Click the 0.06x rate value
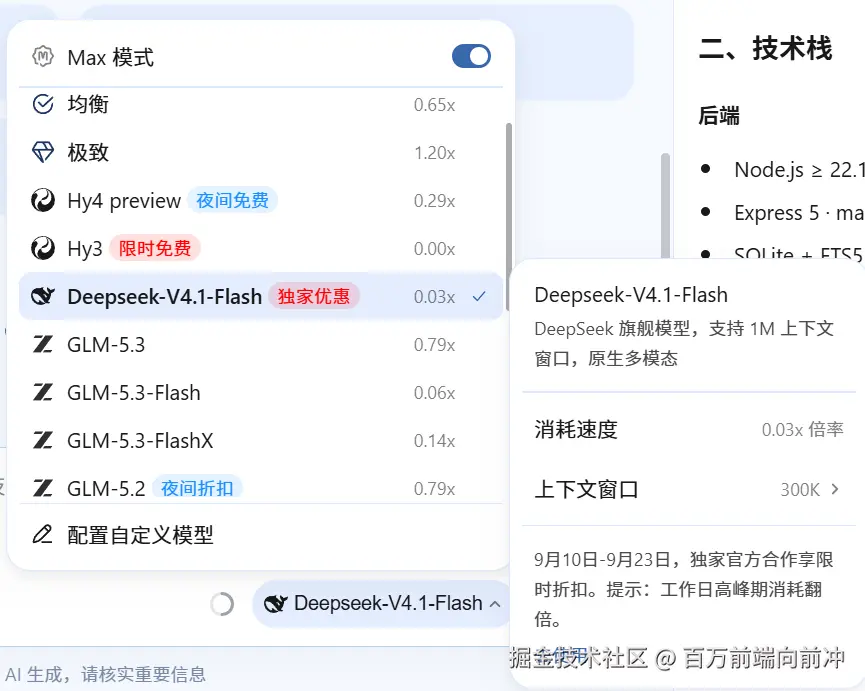 (x=434, y=393)
